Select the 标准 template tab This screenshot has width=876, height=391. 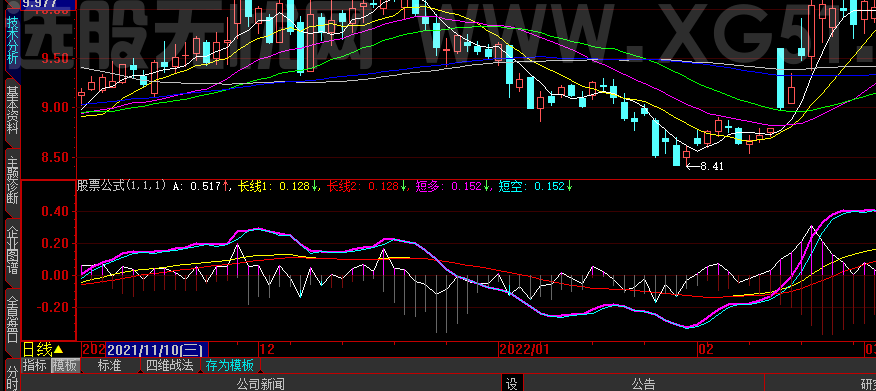pos(110,366)
